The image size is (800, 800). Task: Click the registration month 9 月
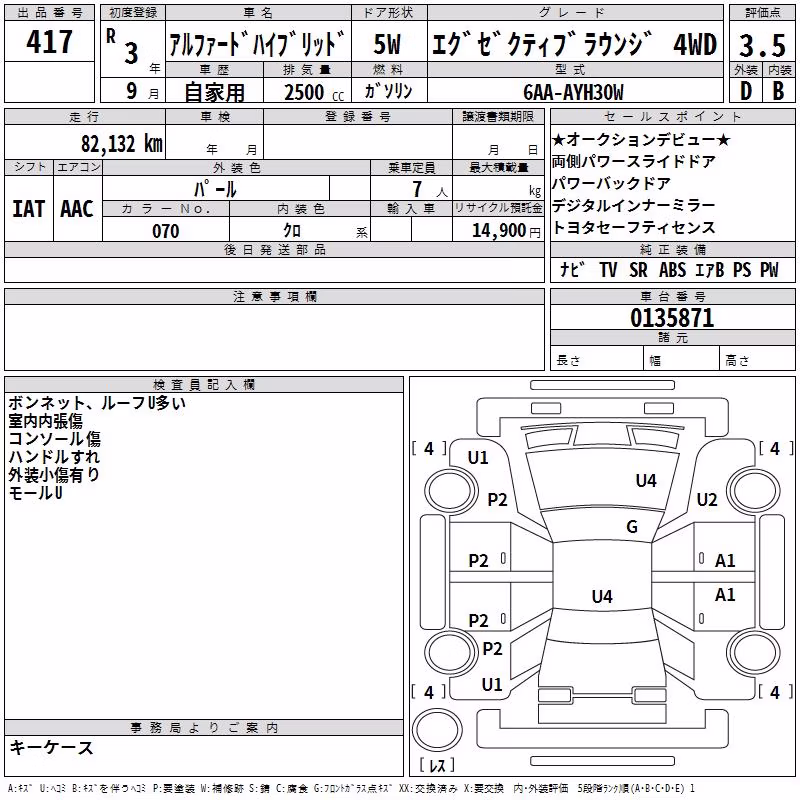(x=142, y=92)
